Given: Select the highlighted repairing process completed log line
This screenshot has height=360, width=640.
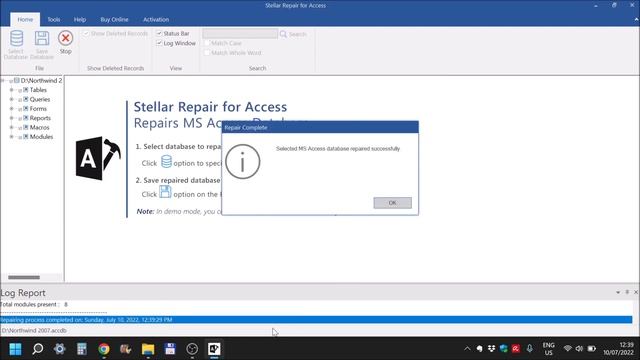Looking at the screenshot, I should click(x=316, y=320).
